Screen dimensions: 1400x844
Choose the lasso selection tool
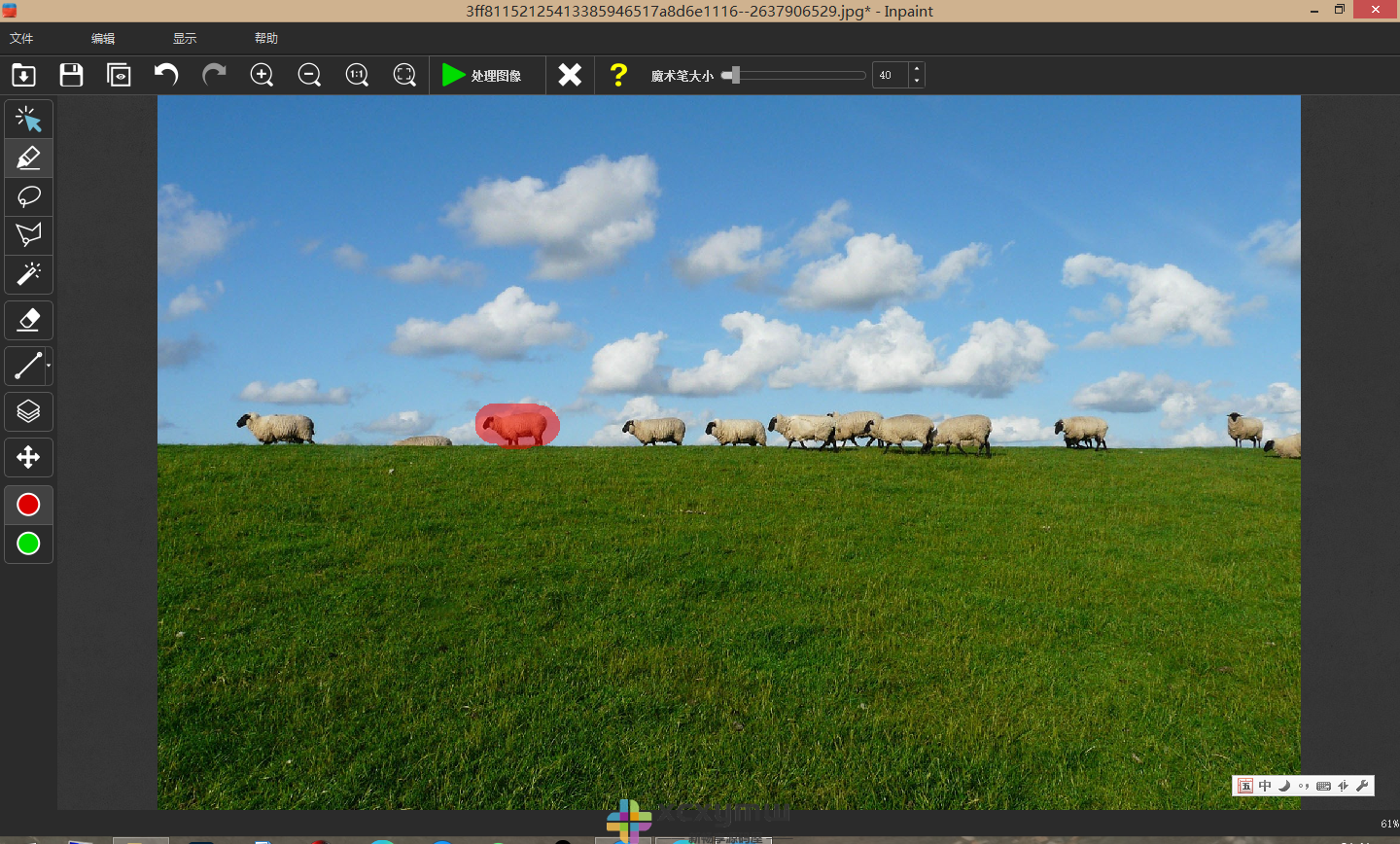pos(28,196)
